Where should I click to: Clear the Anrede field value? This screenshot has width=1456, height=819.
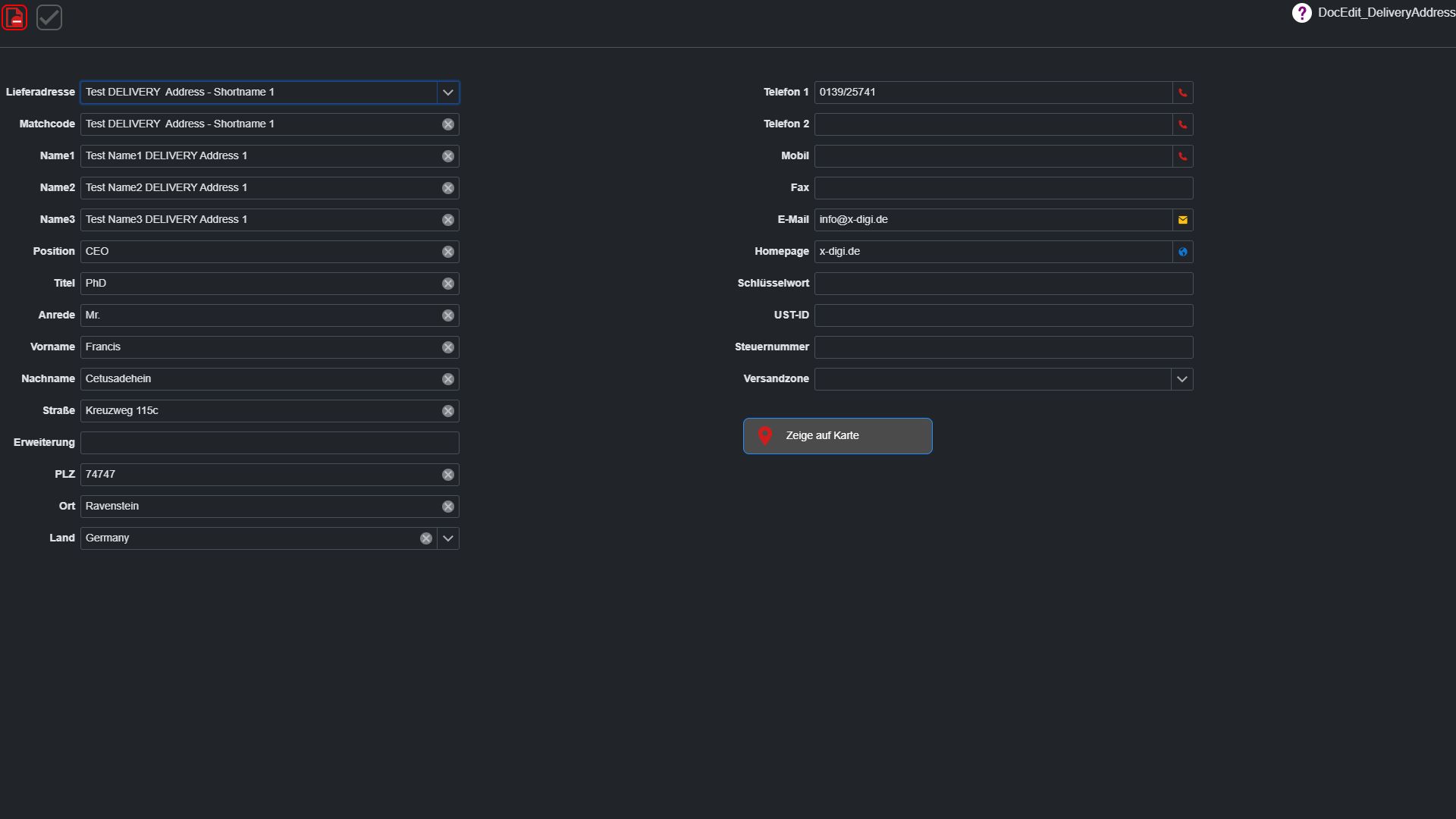click(448, 315)
